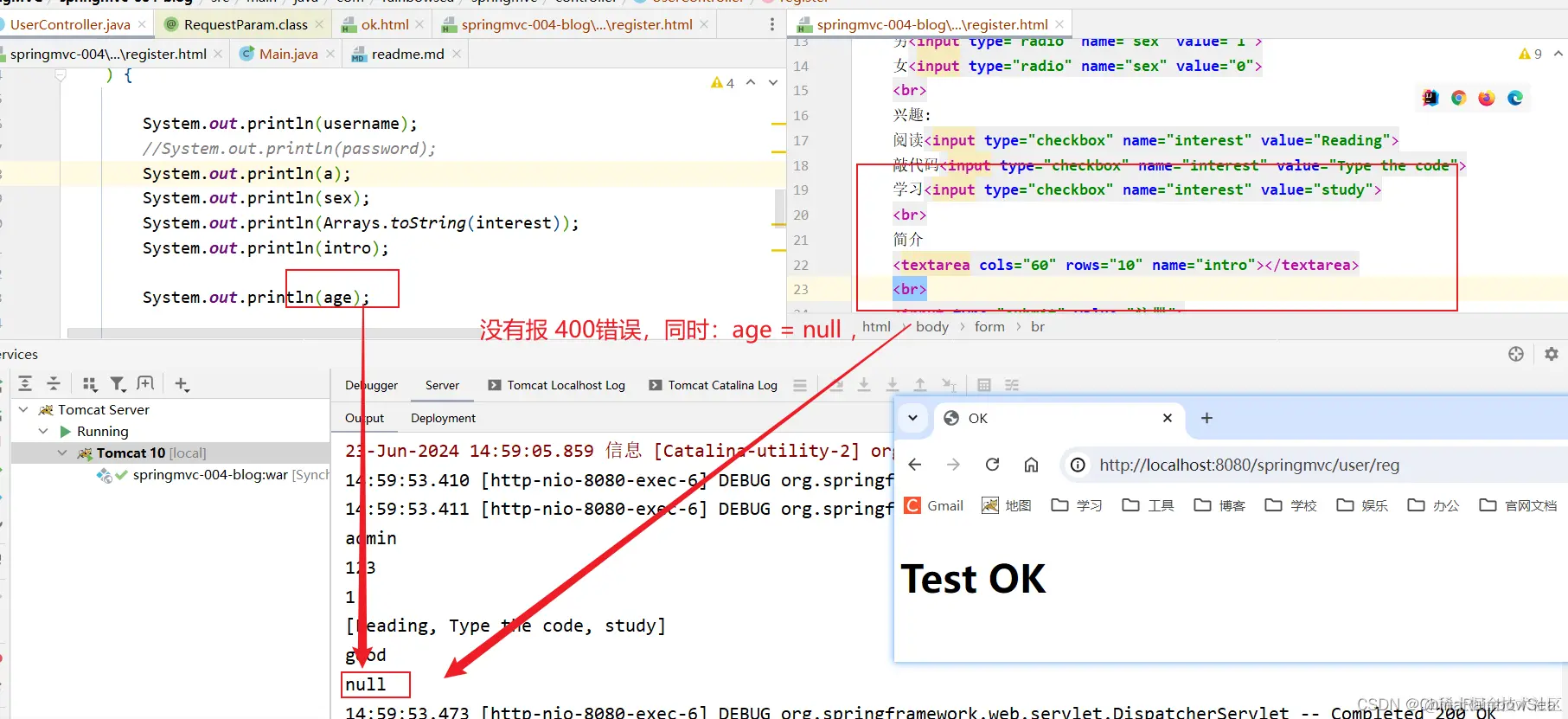Open the browser tab search dropdown
The height and width of the screenshot is (719, 1568).
tap(912, 418)
